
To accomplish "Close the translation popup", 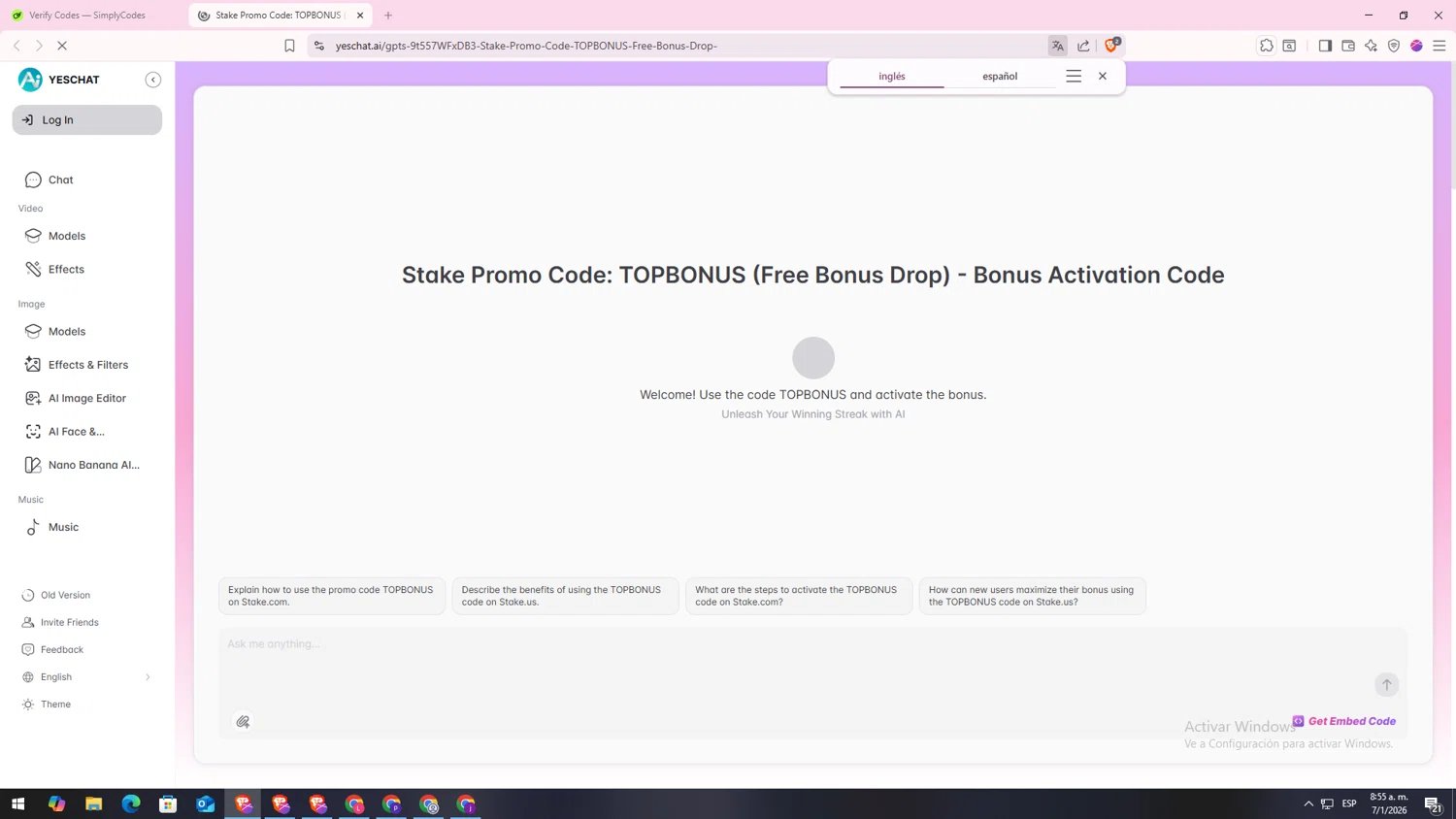I will tap(1103, 76).
